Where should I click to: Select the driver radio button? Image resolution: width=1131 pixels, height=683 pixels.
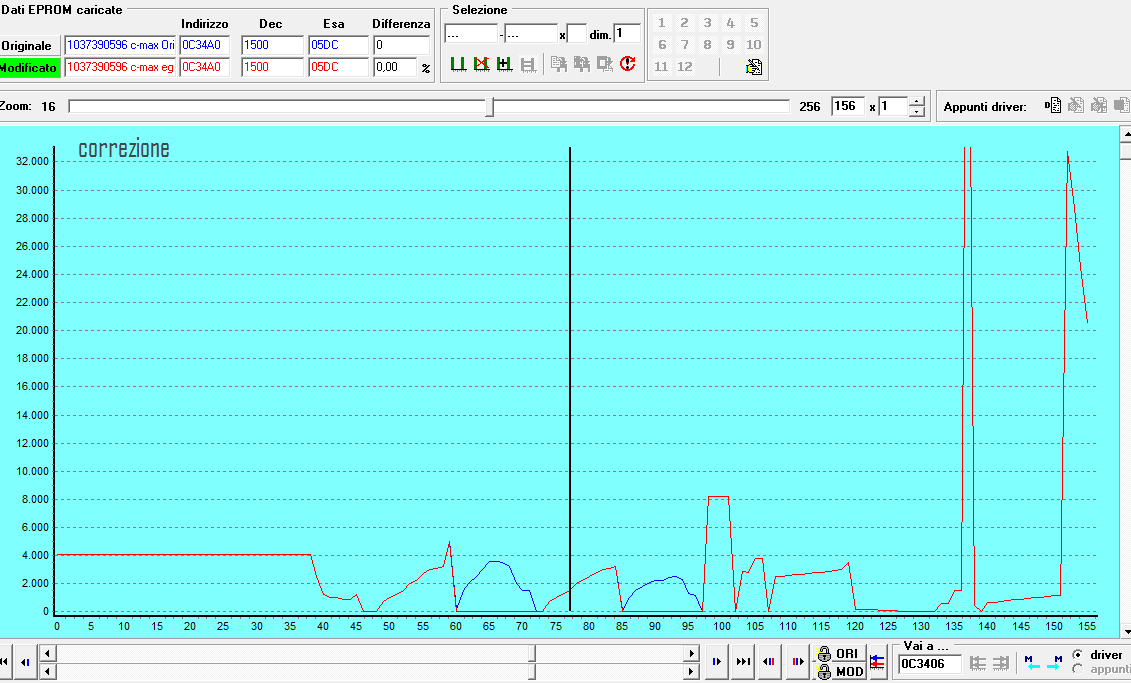click(x=1078, y=655)
